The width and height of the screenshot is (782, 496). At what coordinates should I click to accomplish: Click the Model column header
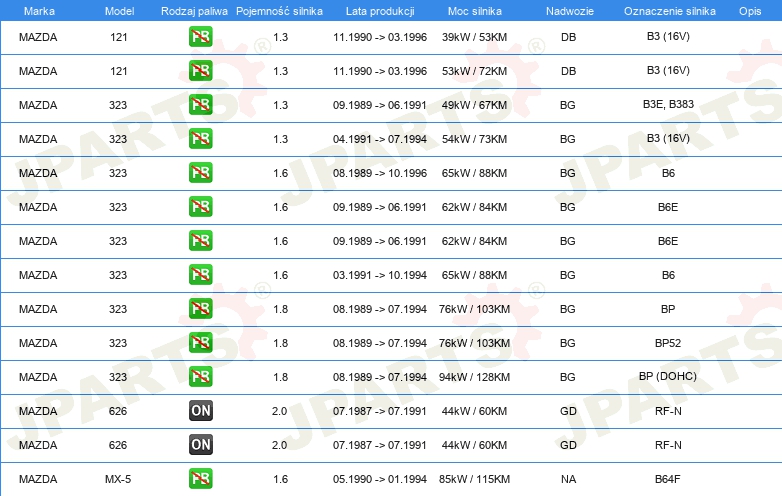(119, 11)
